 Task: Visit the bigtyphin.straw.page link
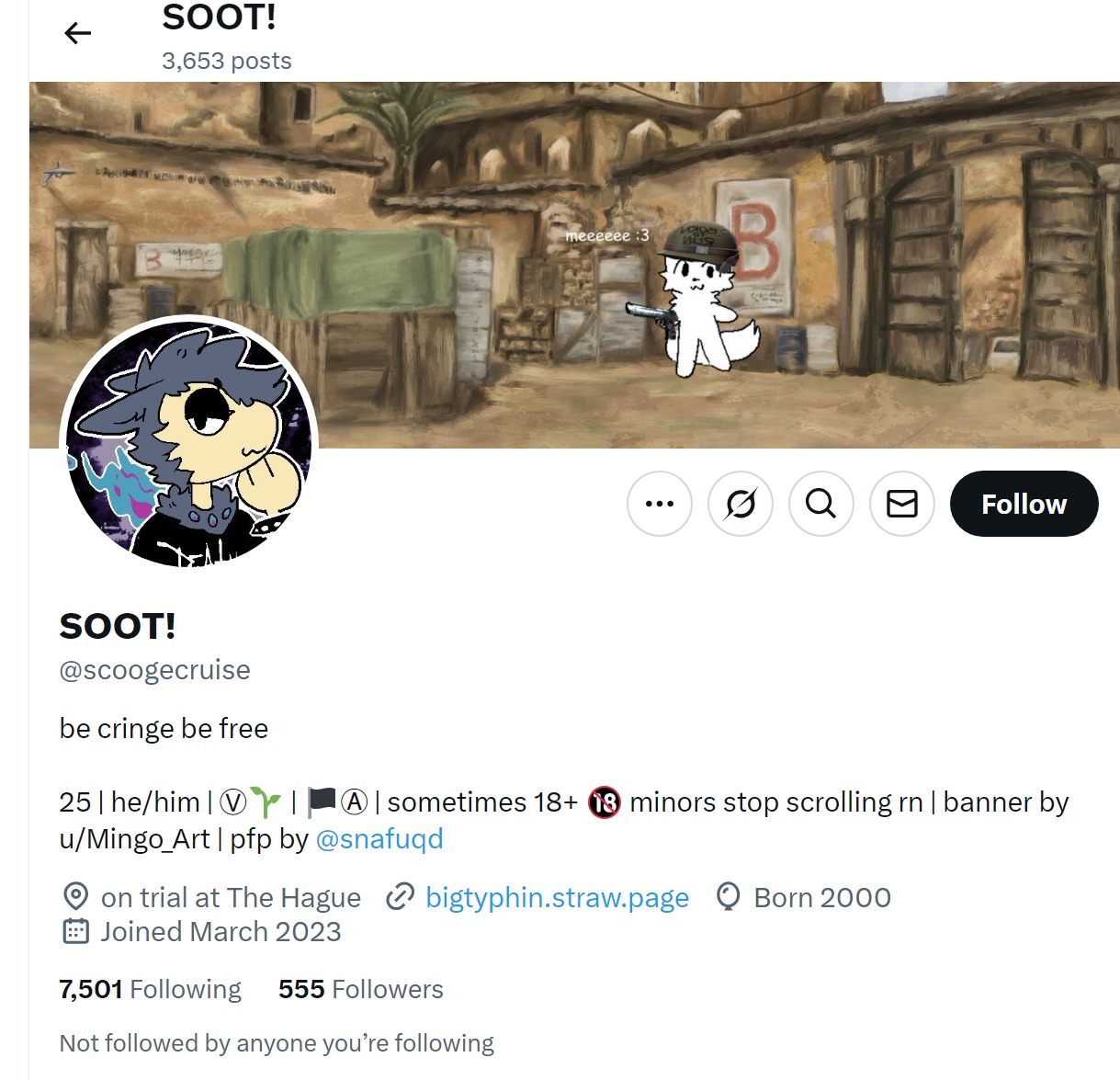click(x=557, y=897)
